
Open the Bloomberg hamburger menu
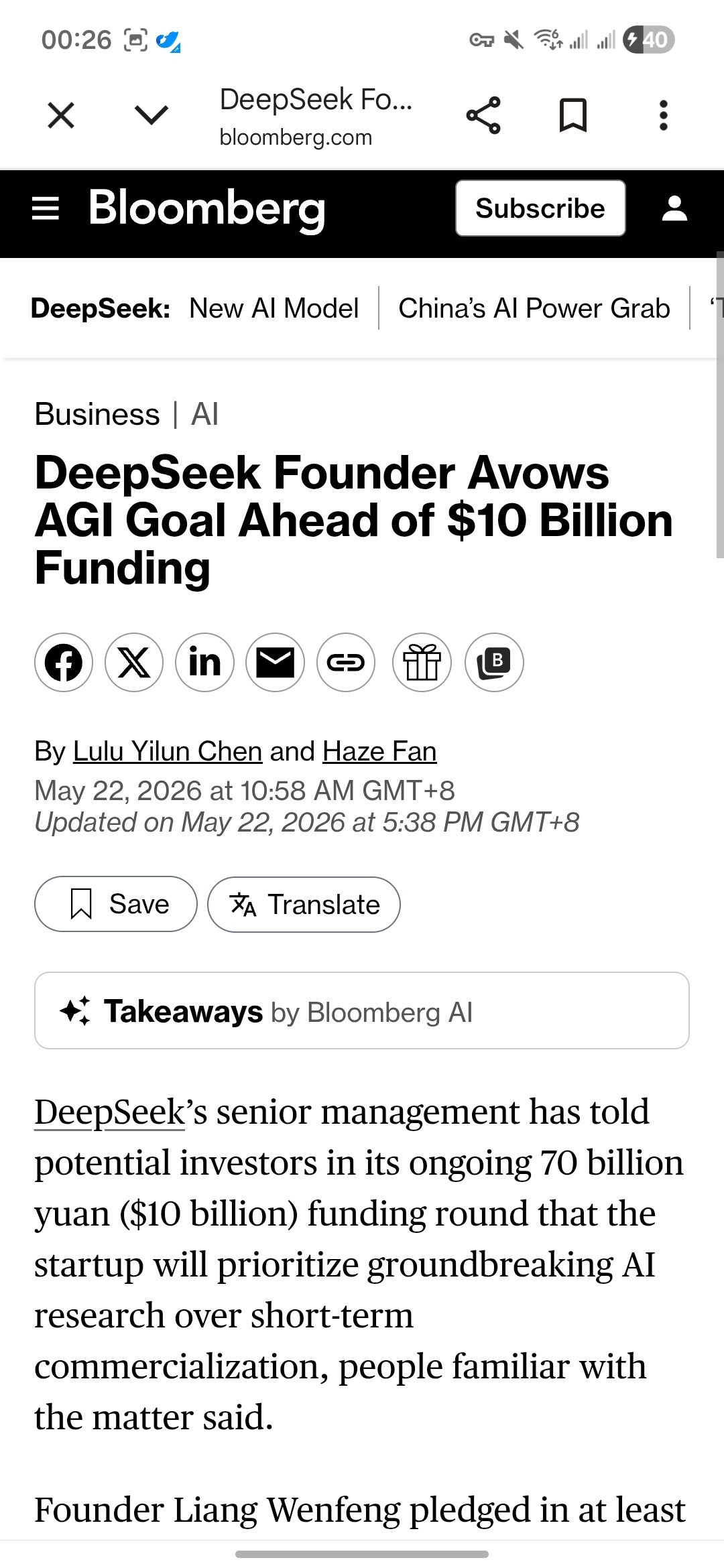pyautogui.click(x=46, y=208)
